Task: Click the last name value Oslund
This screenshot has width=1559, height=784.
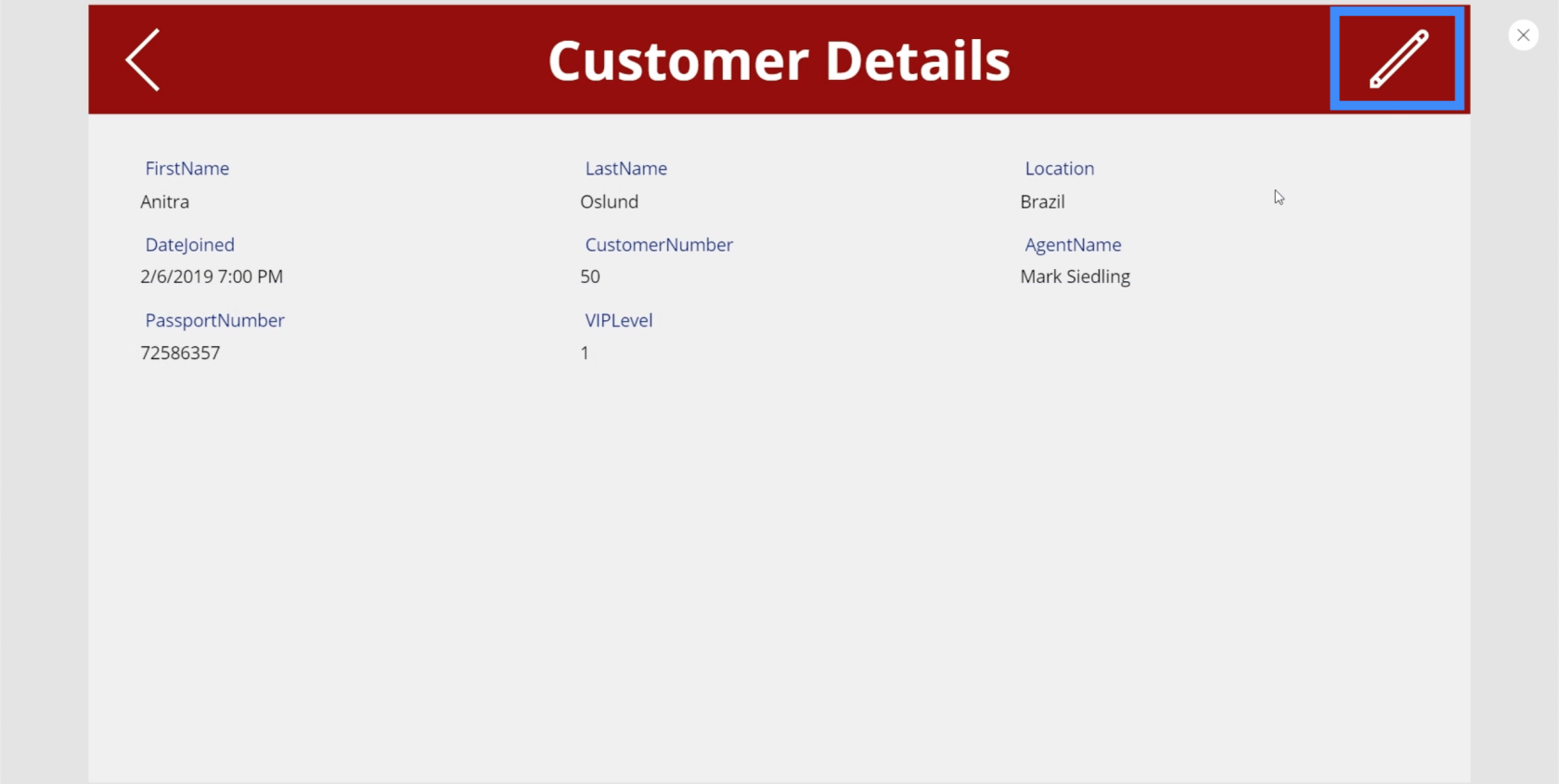Action: [609, 202]
